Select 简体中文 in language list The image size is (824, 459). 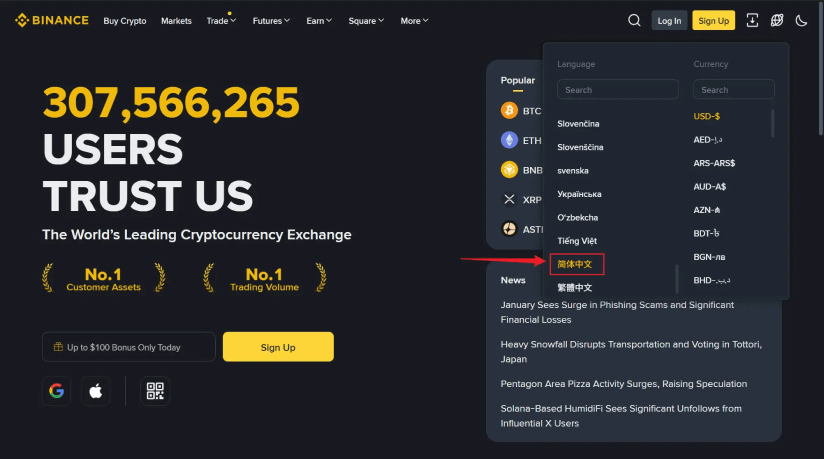pyautogui.click(x=576, y=264)
